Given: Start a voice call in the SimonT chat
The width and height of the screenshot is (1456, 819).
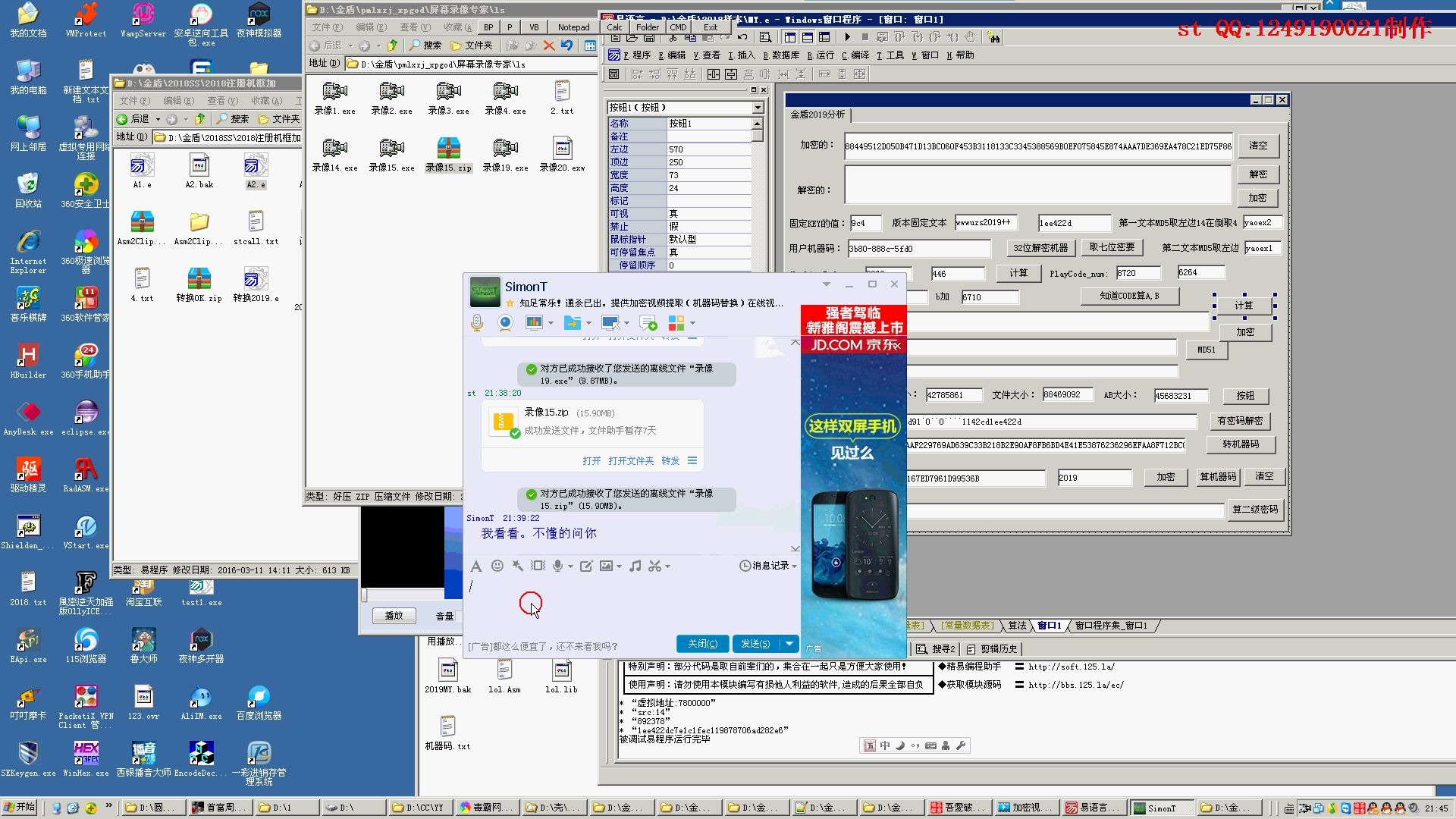Looking at the screenshot, I should click(x=476, y=323).
